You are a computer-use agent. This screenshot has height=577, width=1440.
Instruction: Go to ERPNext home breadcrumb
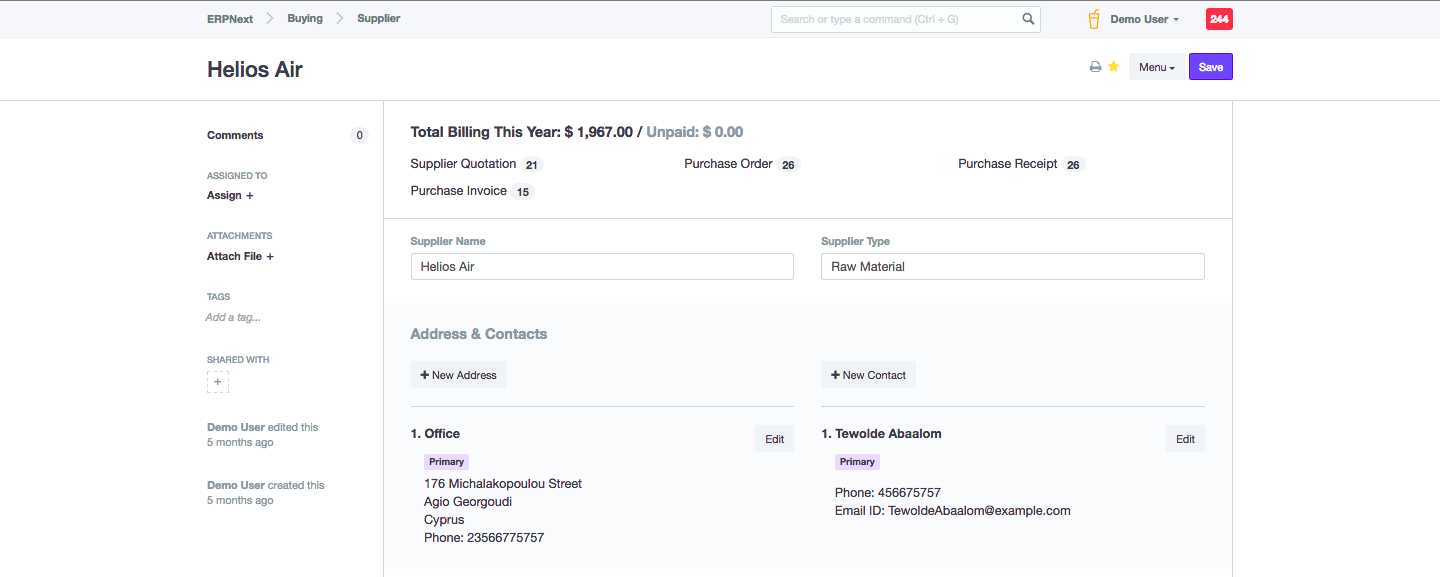click(230, 19)
